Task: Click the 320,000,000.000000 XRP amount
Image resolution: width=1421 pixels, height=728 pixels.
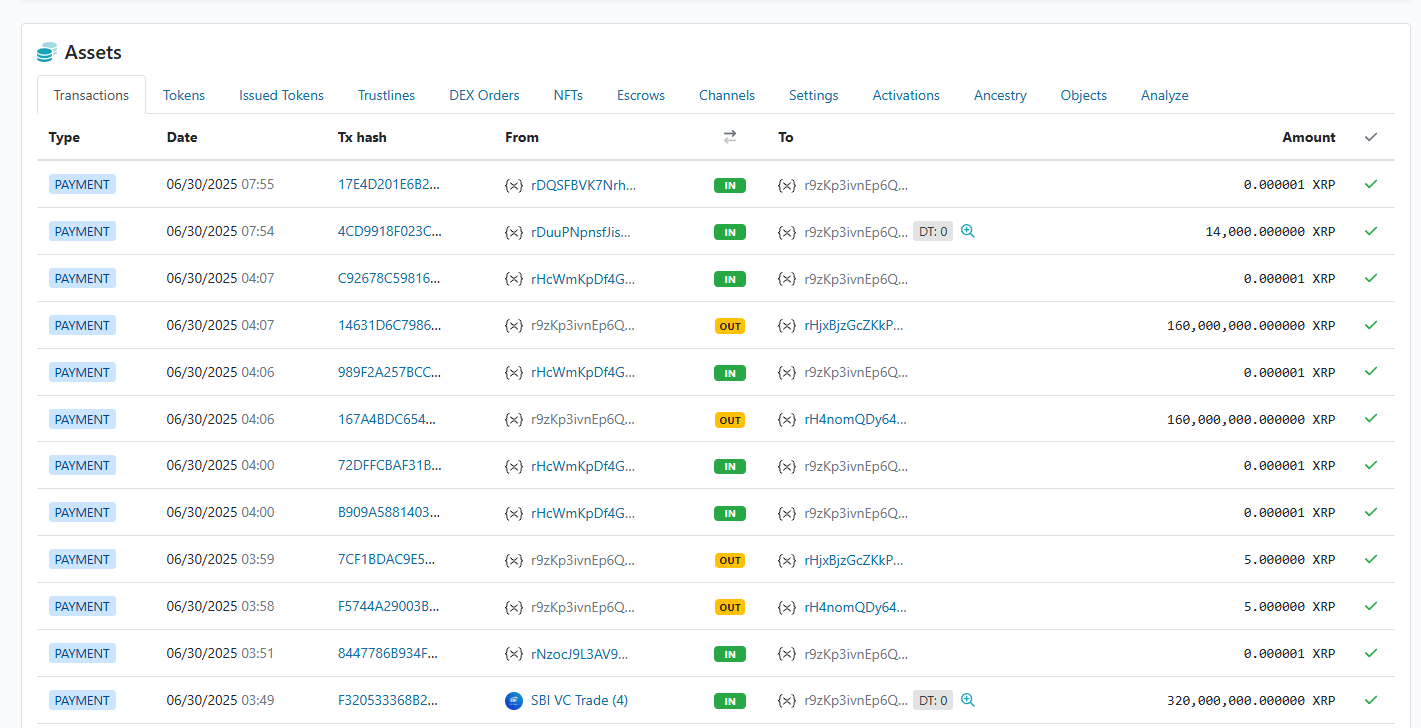Action: (1251, 700)
